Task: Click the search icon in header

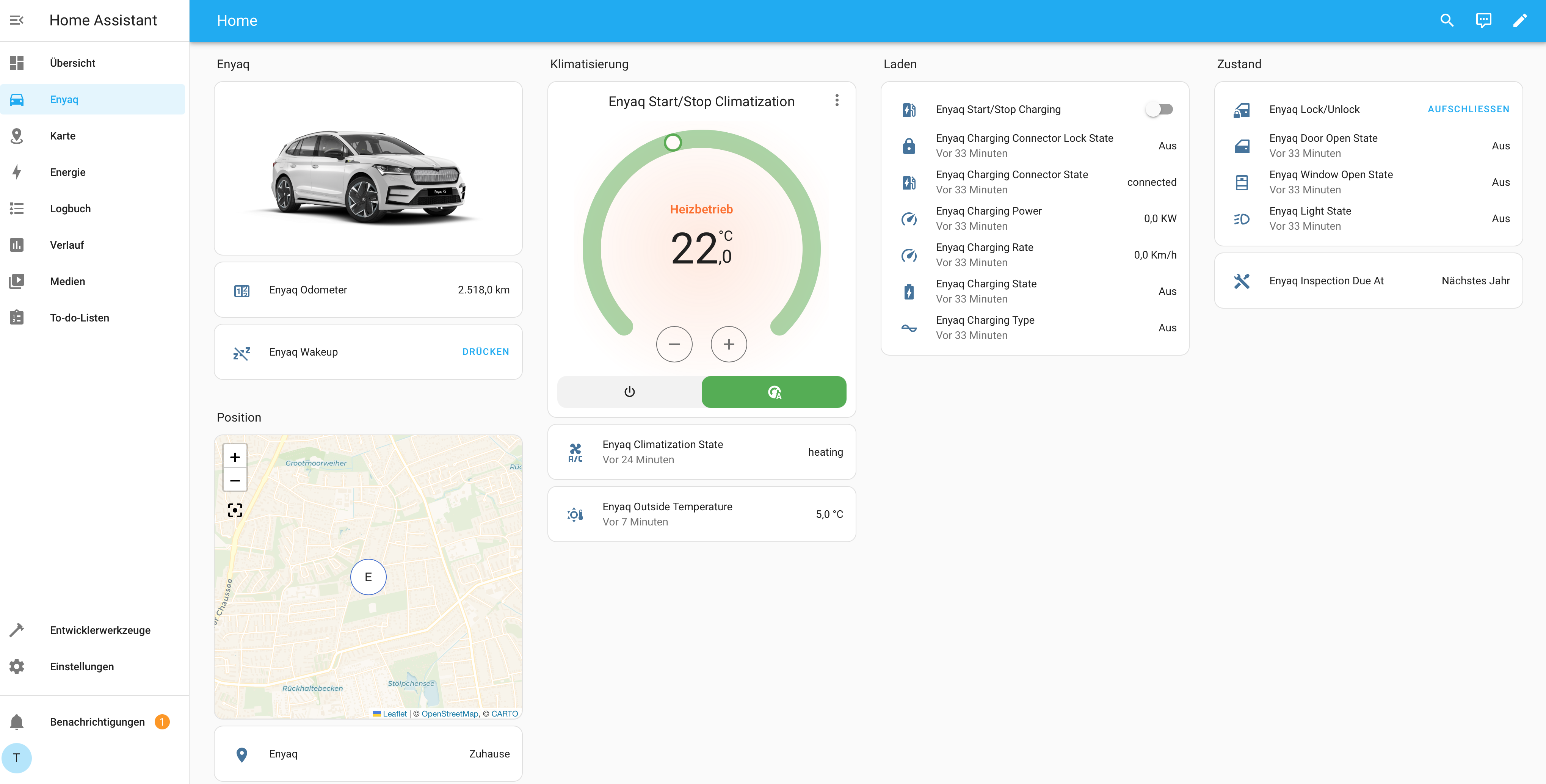Action: click(1446, 20)
